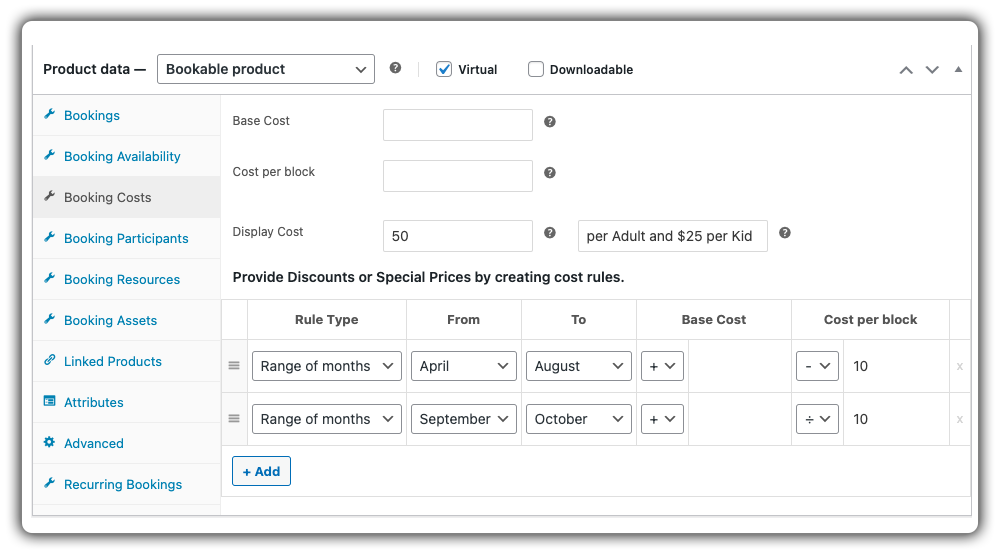Open Base Cost operator dropdown in April row

tap(662, 366)
